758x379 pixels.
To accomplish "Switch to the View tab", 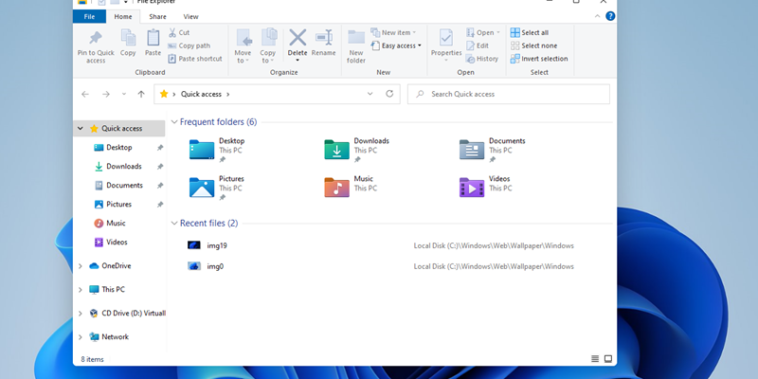I will (x=191, y=16).
